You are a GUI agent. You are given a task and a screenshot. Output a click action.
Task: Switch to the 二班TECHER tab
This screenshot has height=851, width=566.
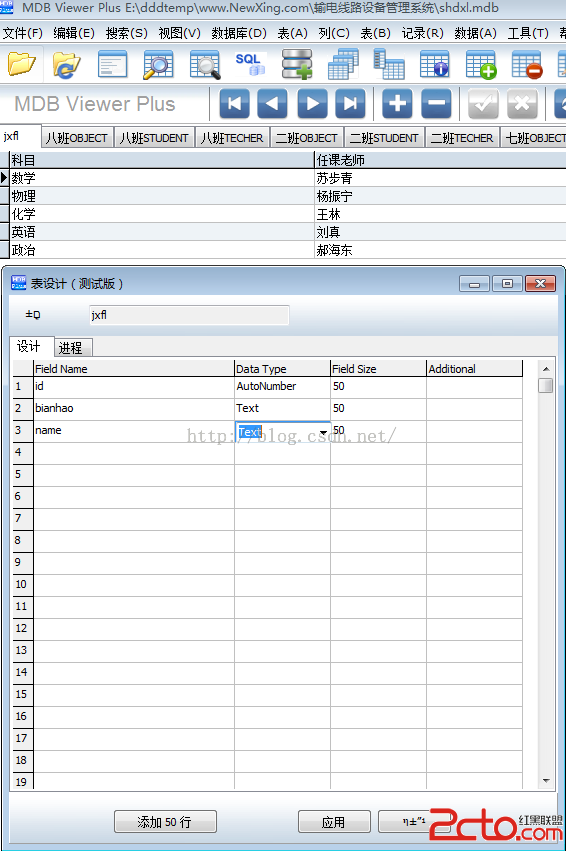tap(462, 138)
